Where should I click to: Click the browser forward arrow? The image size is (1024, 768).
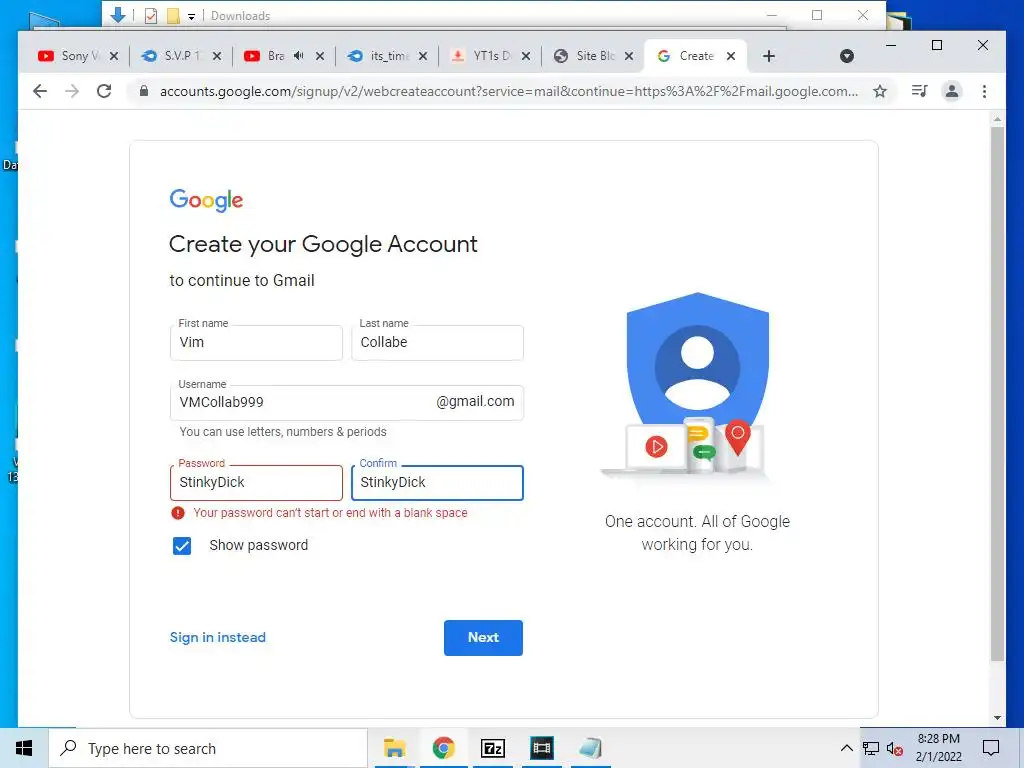point(72,91)
